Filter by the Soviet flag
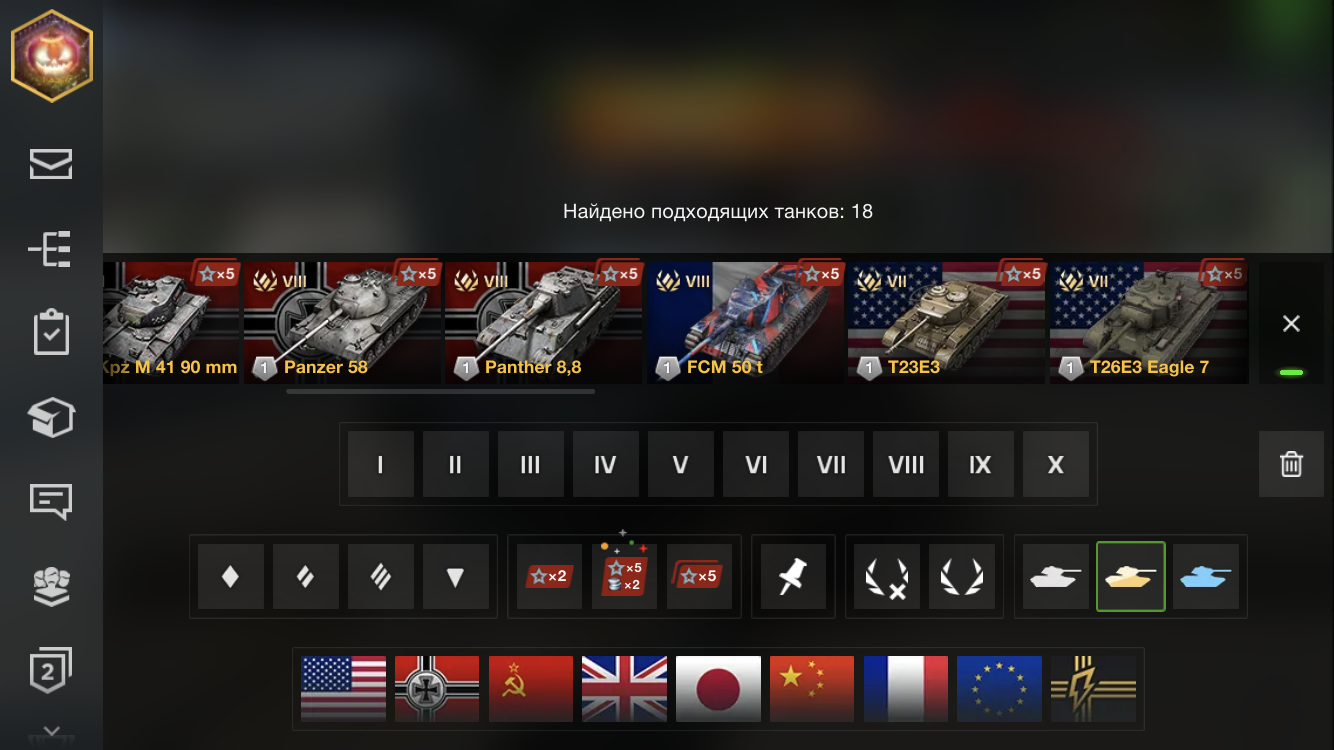 [x=531, y=688]
